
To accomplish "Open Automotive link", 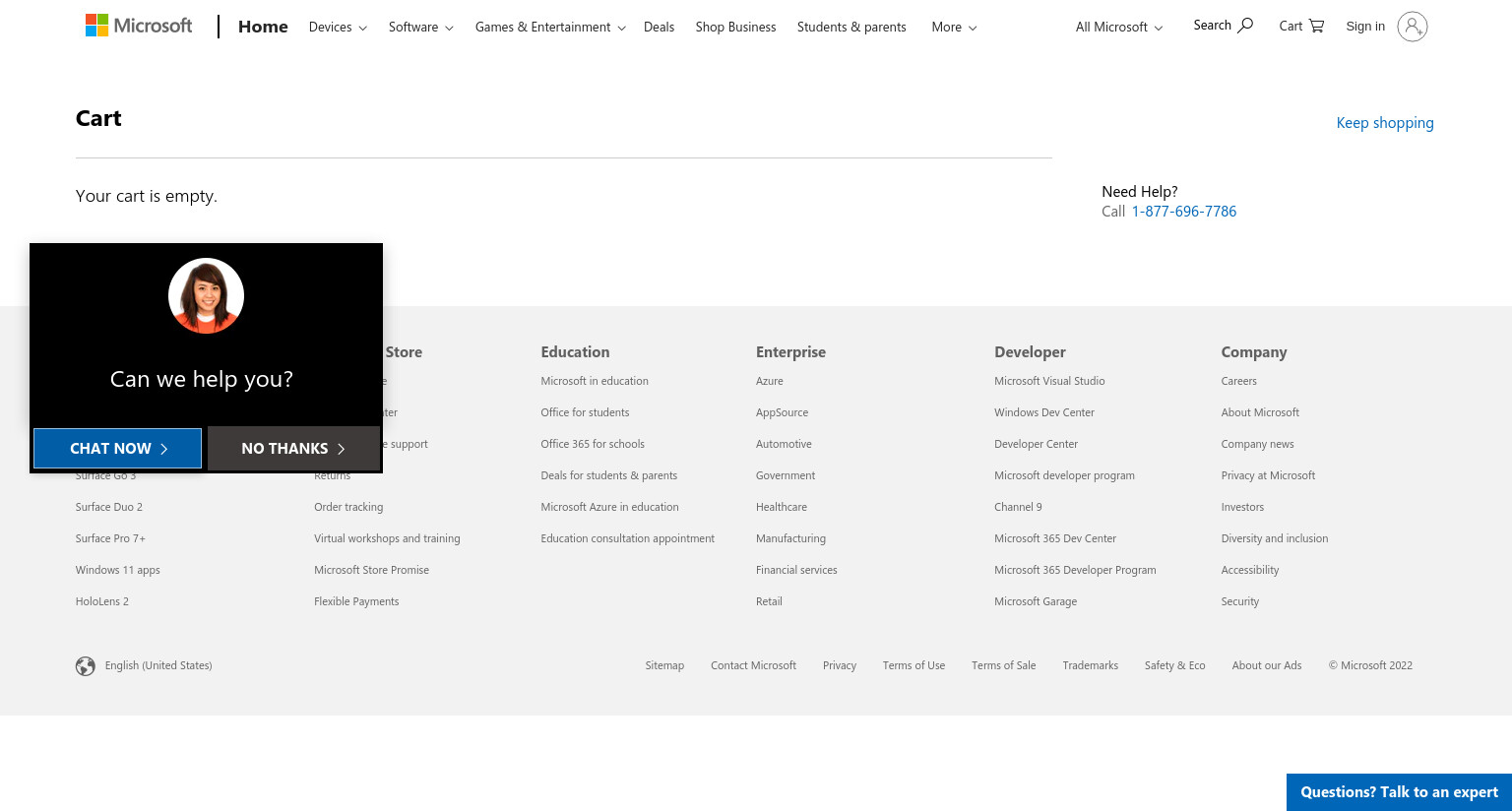I will tap(784, 444).
